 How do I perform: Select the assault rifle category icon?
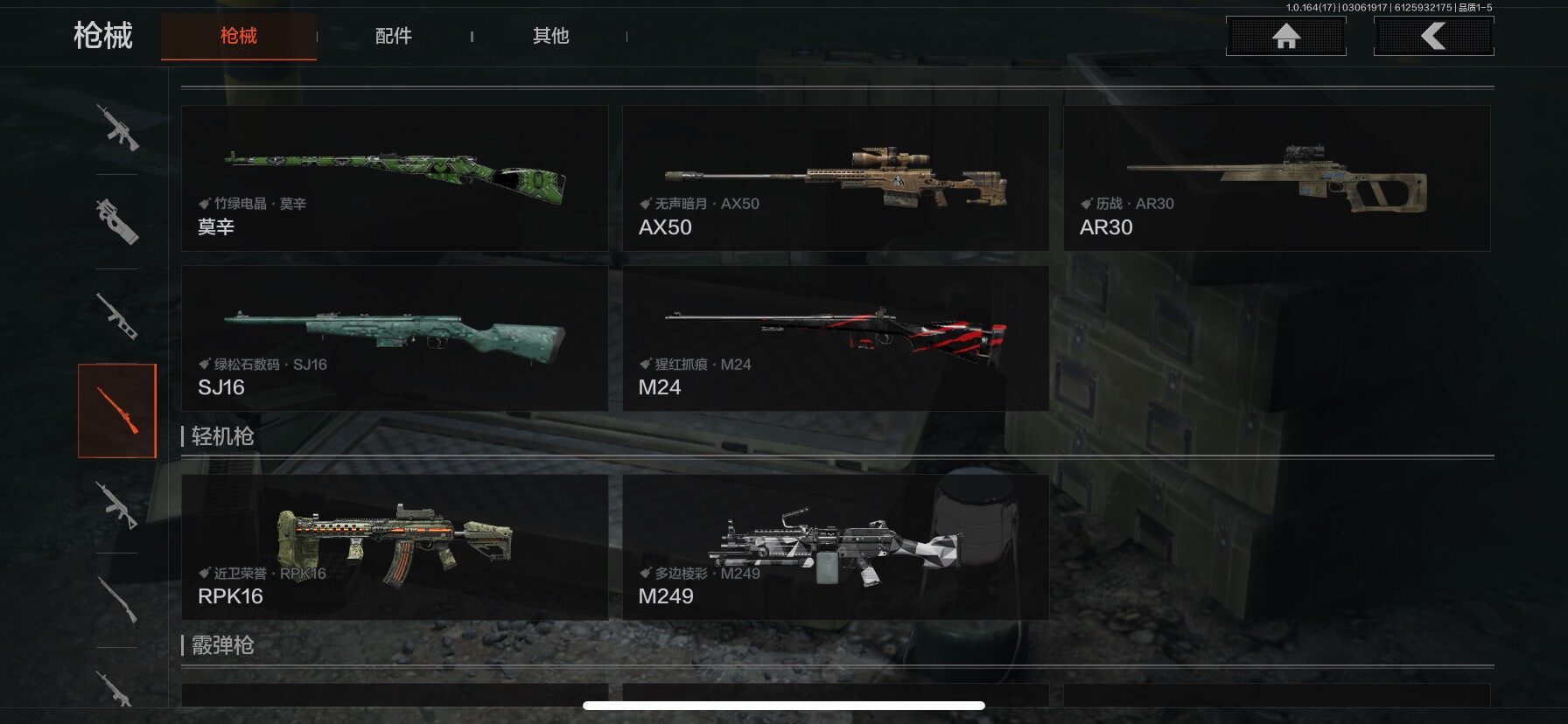pos(117,128)
